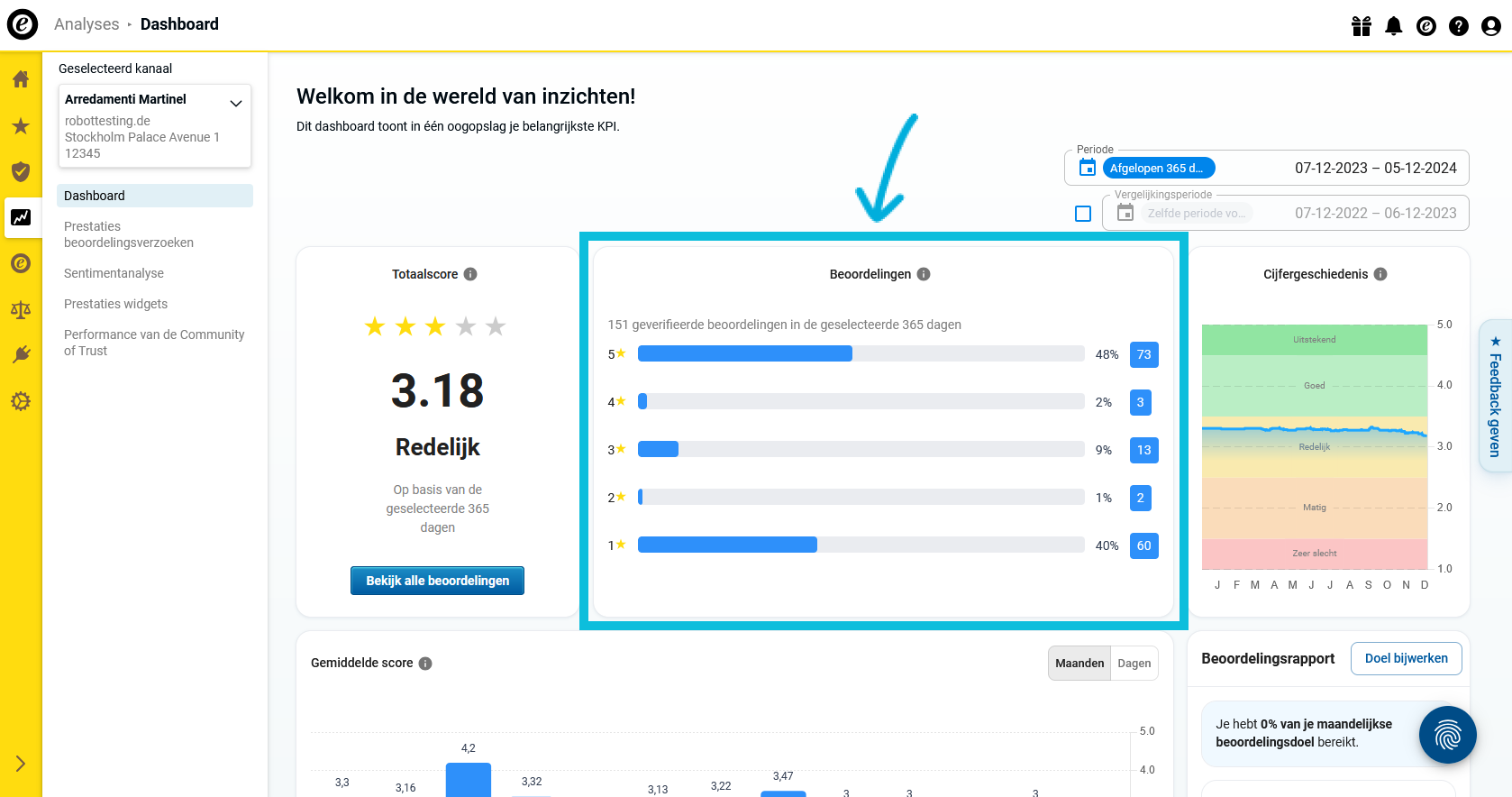Switch chart view to Maanden
Image resolution: width=1512 pixels, height=797 pixels.
(1079, 664)
